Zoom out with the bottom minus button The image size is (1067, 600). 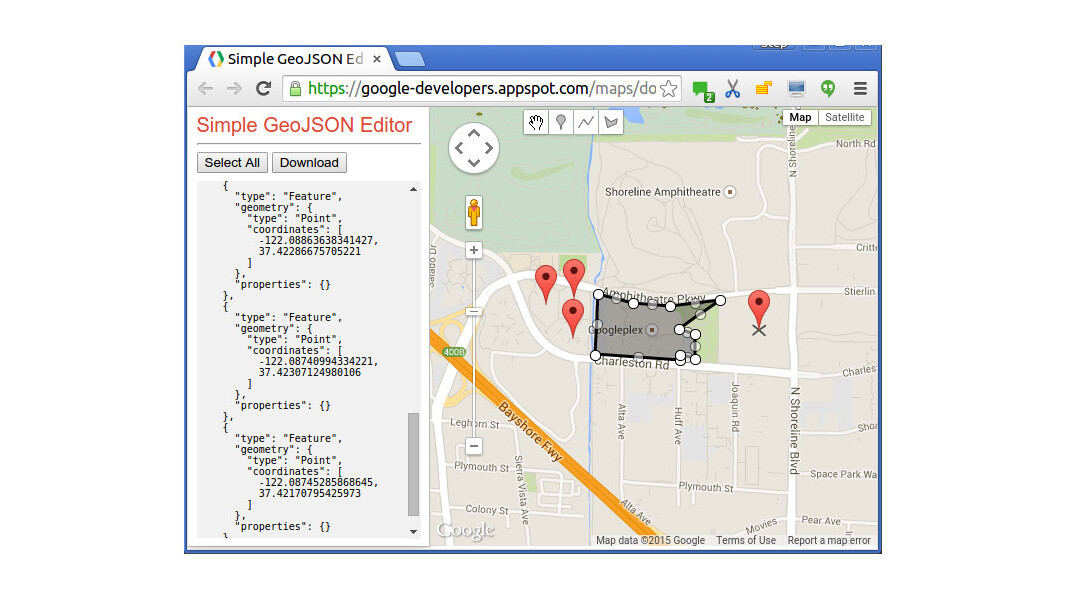(474, 446)
